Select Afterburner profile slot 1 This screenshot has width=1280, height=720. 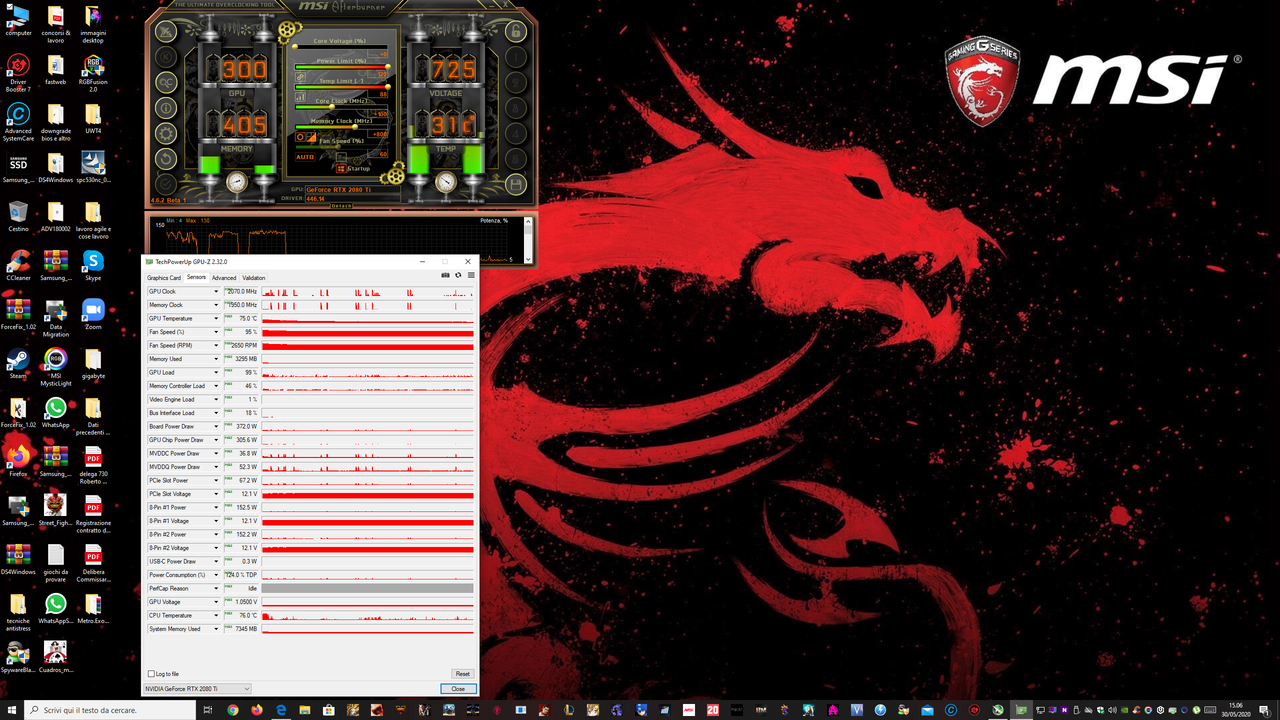point(516,57)
